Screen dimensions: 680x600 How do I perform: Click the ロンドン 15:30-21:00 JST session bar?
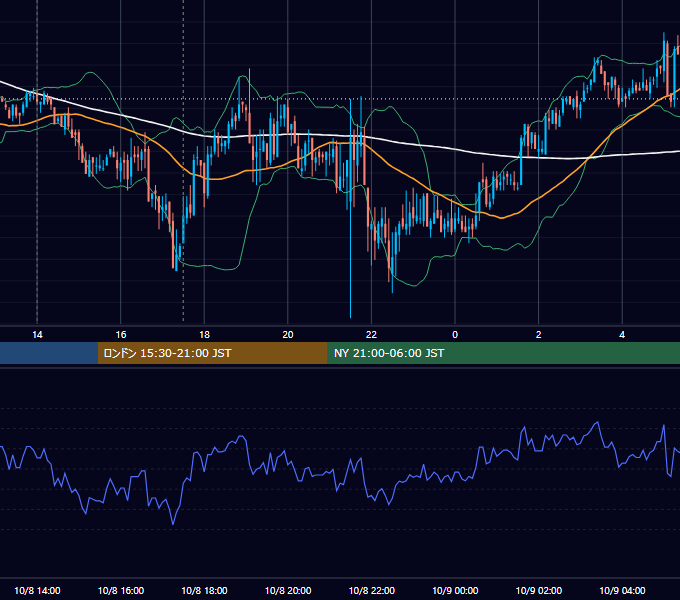(212, 353)
